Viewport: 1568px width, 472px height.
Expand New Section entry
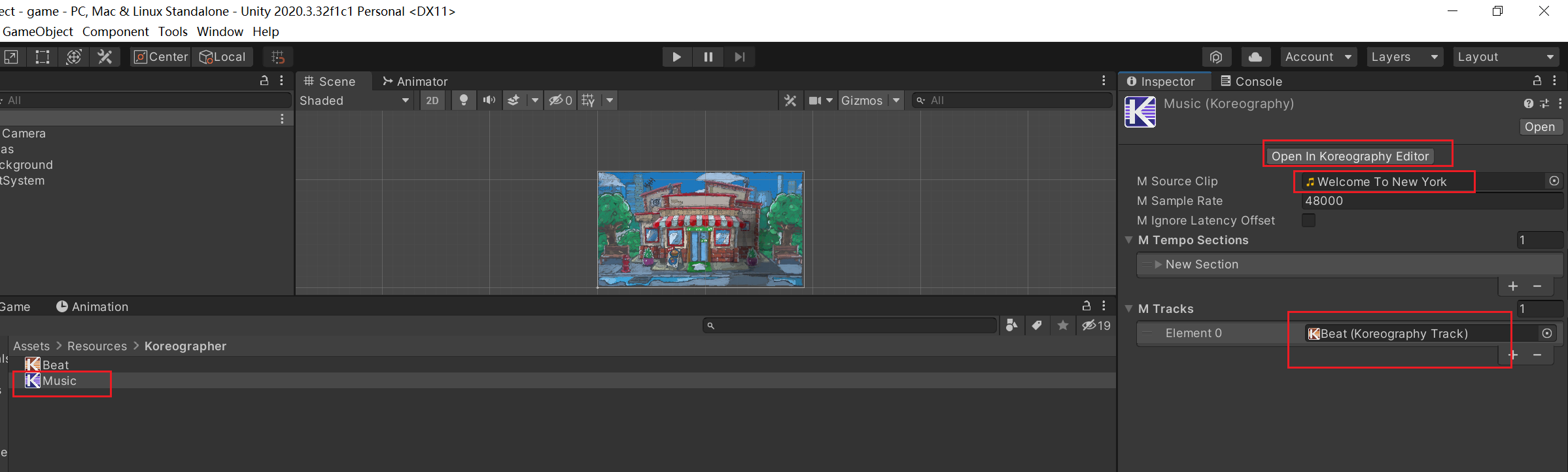tap(1158, 264)
